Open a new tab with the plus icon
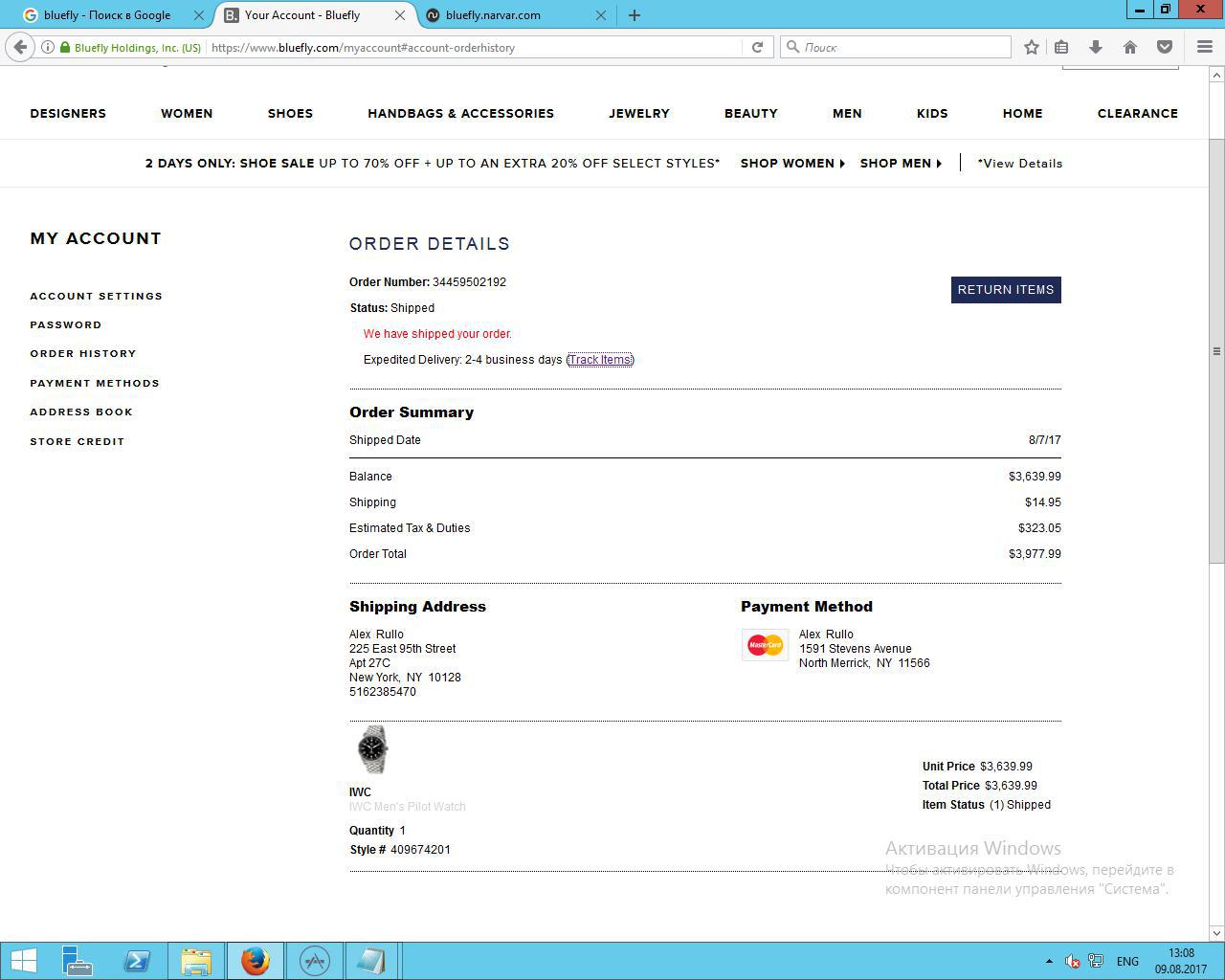This screenshot has height=980, width=1225. [634, 15]
